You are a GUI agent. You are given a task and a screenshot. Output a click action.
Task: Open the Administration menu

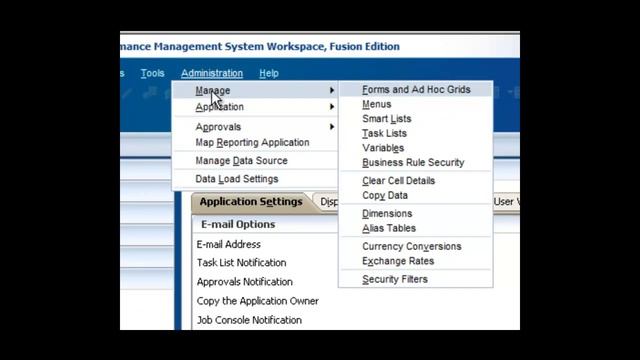click(x=212, y=73)
